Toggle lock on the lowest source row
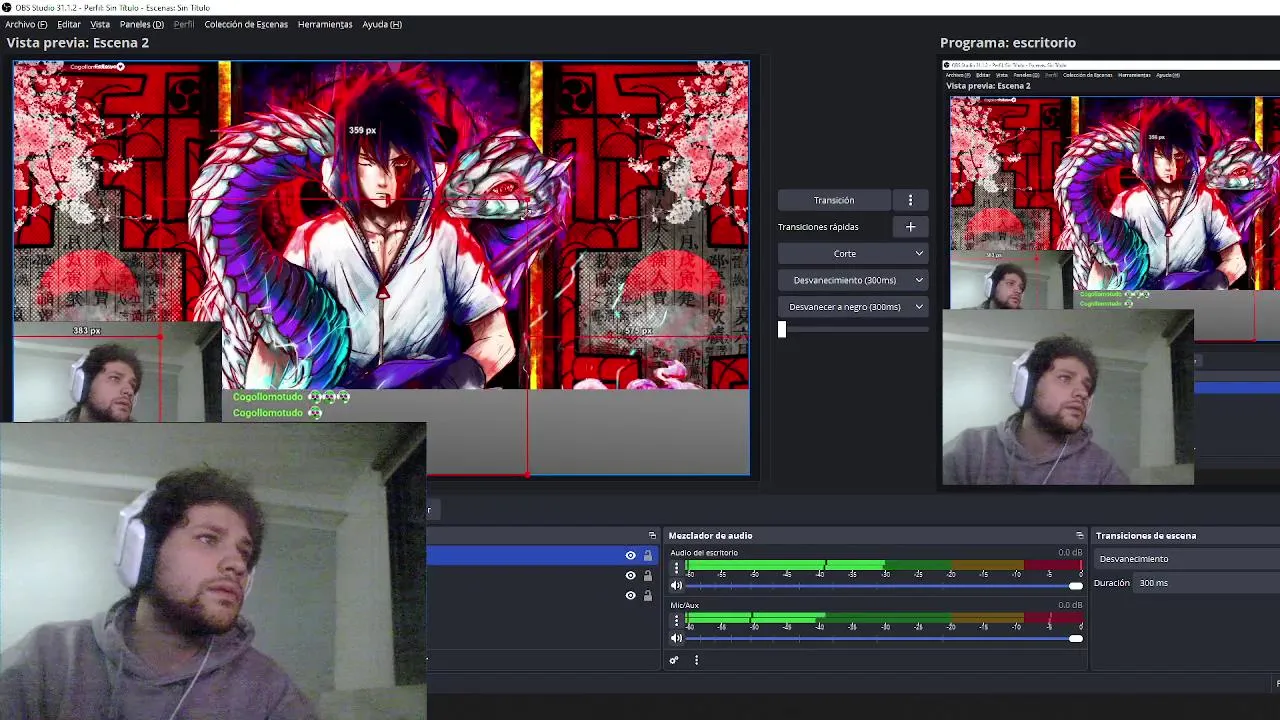 pos(647,595)
